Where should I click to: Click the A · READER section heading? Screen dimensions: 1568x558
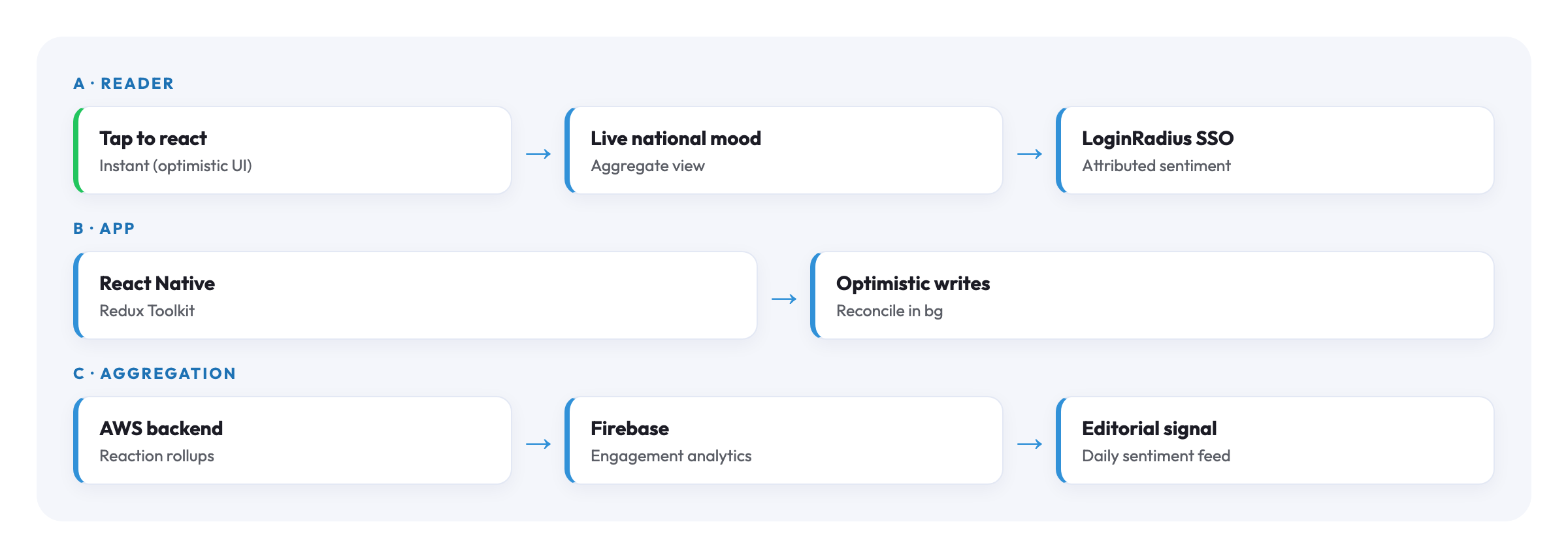point(123,84)
